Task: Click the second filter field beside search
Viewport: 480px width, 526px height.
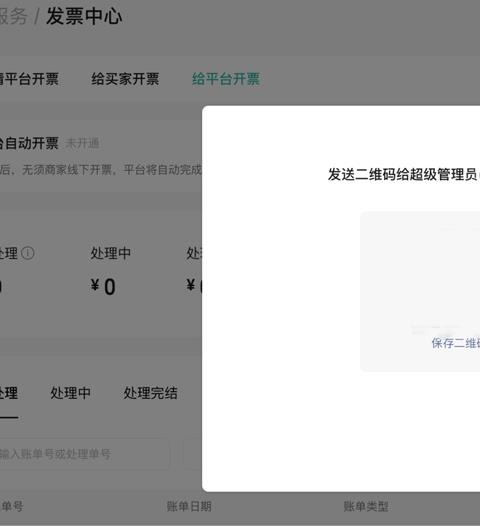Action: coord(193,454)
